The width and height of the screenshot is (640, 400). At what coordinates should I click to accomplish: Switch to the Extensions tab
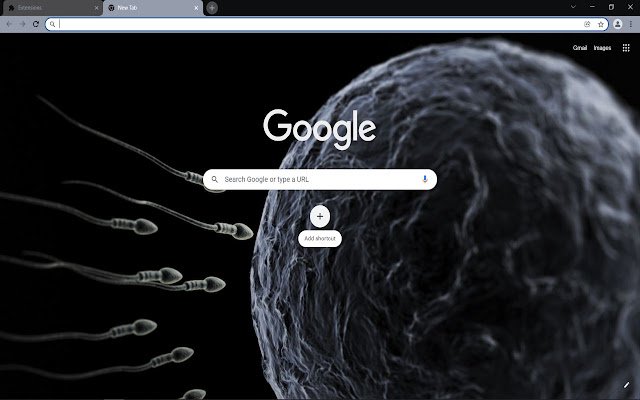[52, 8]
